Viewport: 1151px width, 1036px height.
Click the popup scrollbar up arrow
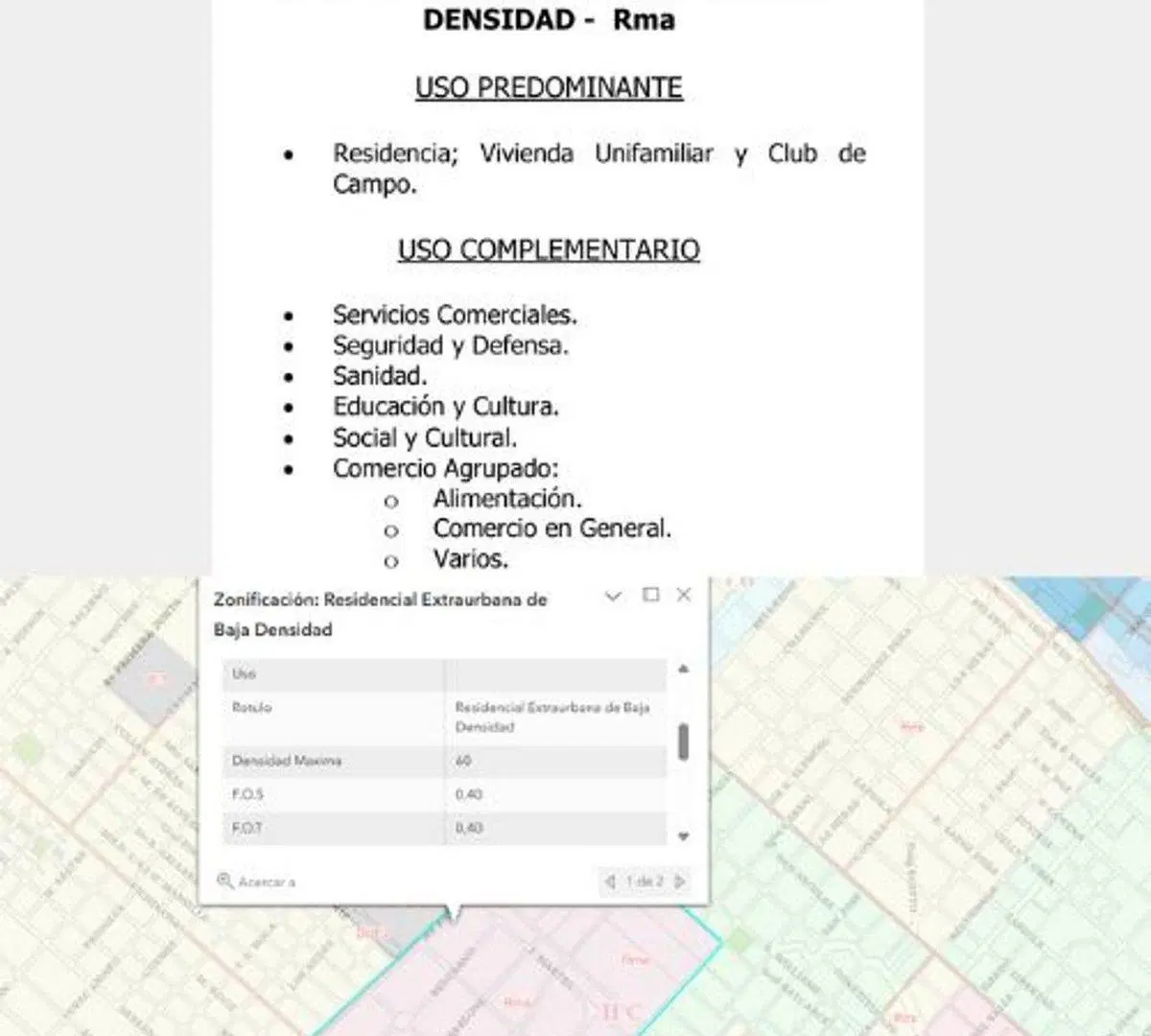683,669
